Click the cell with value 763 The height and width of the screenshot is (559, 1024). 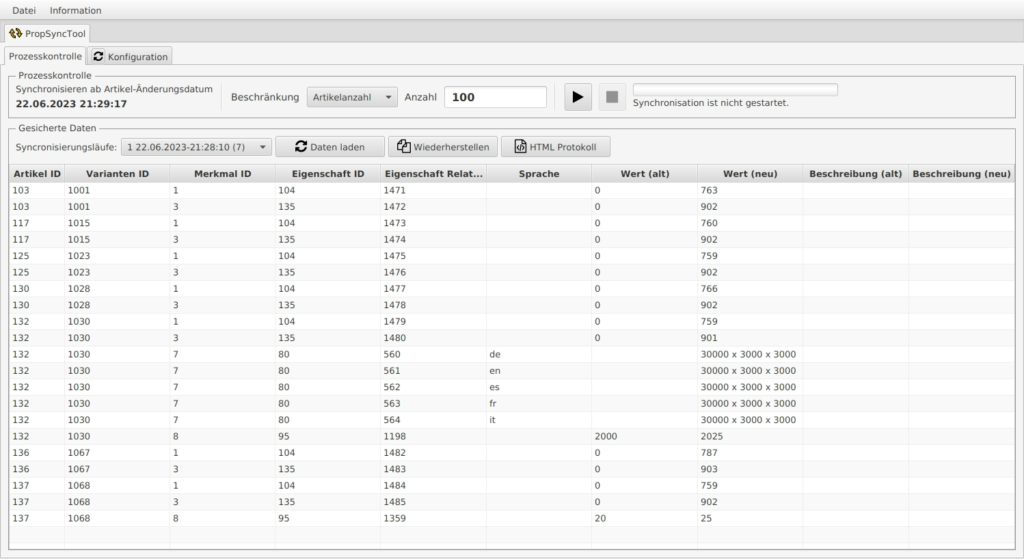point(750,190)
